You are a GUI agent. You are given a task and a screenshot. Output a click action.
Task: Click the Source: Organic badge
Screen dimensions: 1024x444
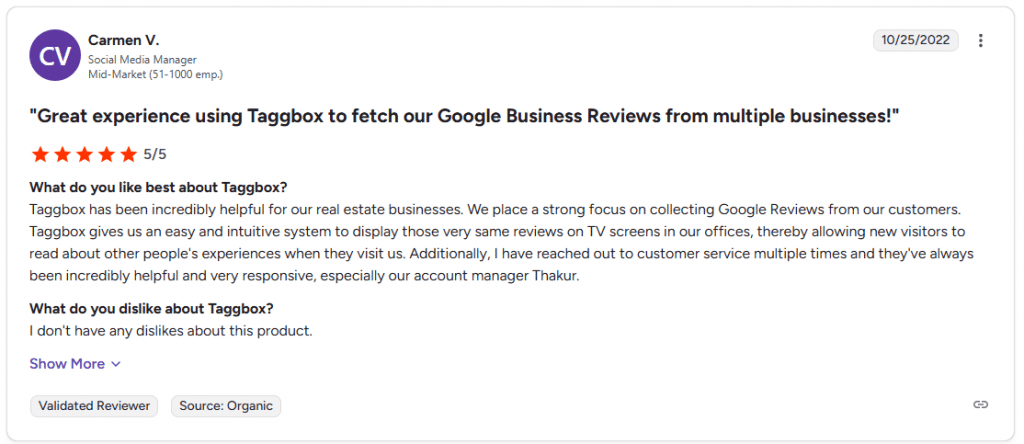[226, 406]
